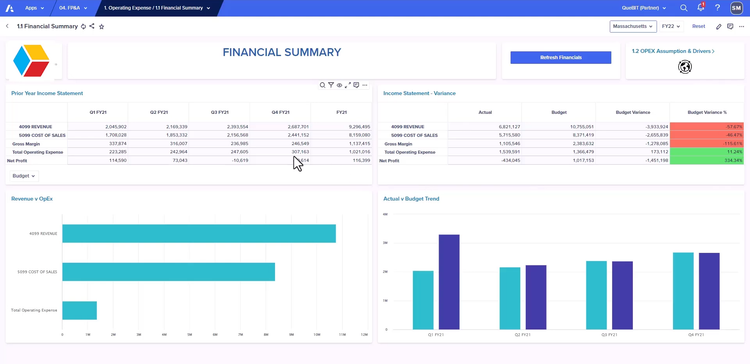This screenshot has height=364, width=750.
Task: Select the Q3 FY21 column header
Action: point(220,112)
